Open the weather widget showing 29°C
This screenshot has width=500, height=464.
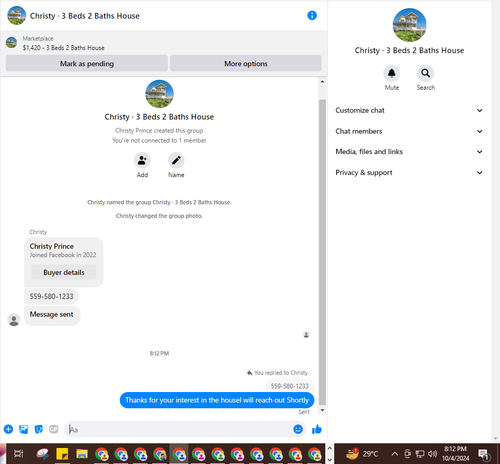tap(362, 454)
